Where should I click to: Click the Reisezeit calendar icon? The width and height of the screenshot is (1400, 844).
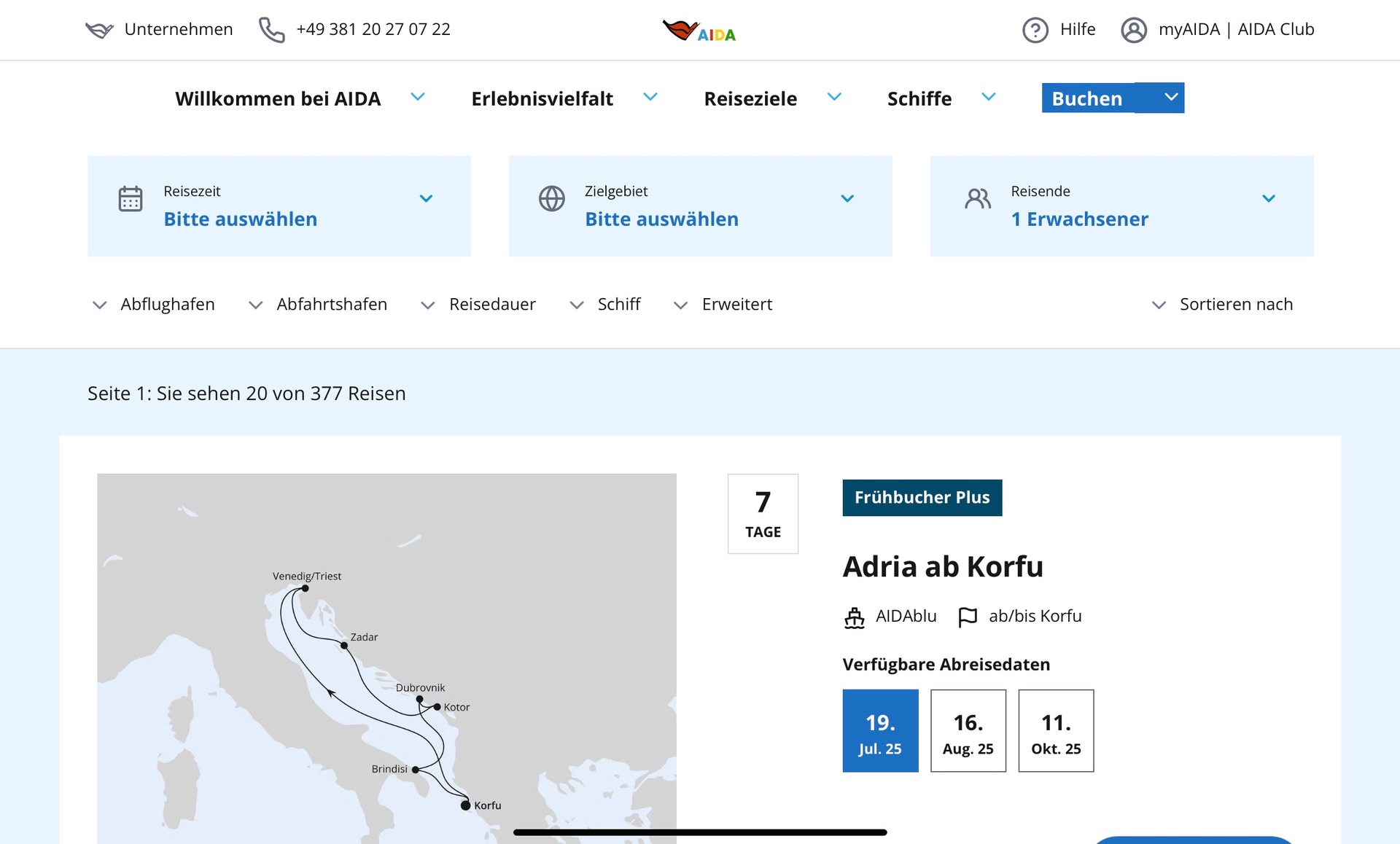[131, 198]
